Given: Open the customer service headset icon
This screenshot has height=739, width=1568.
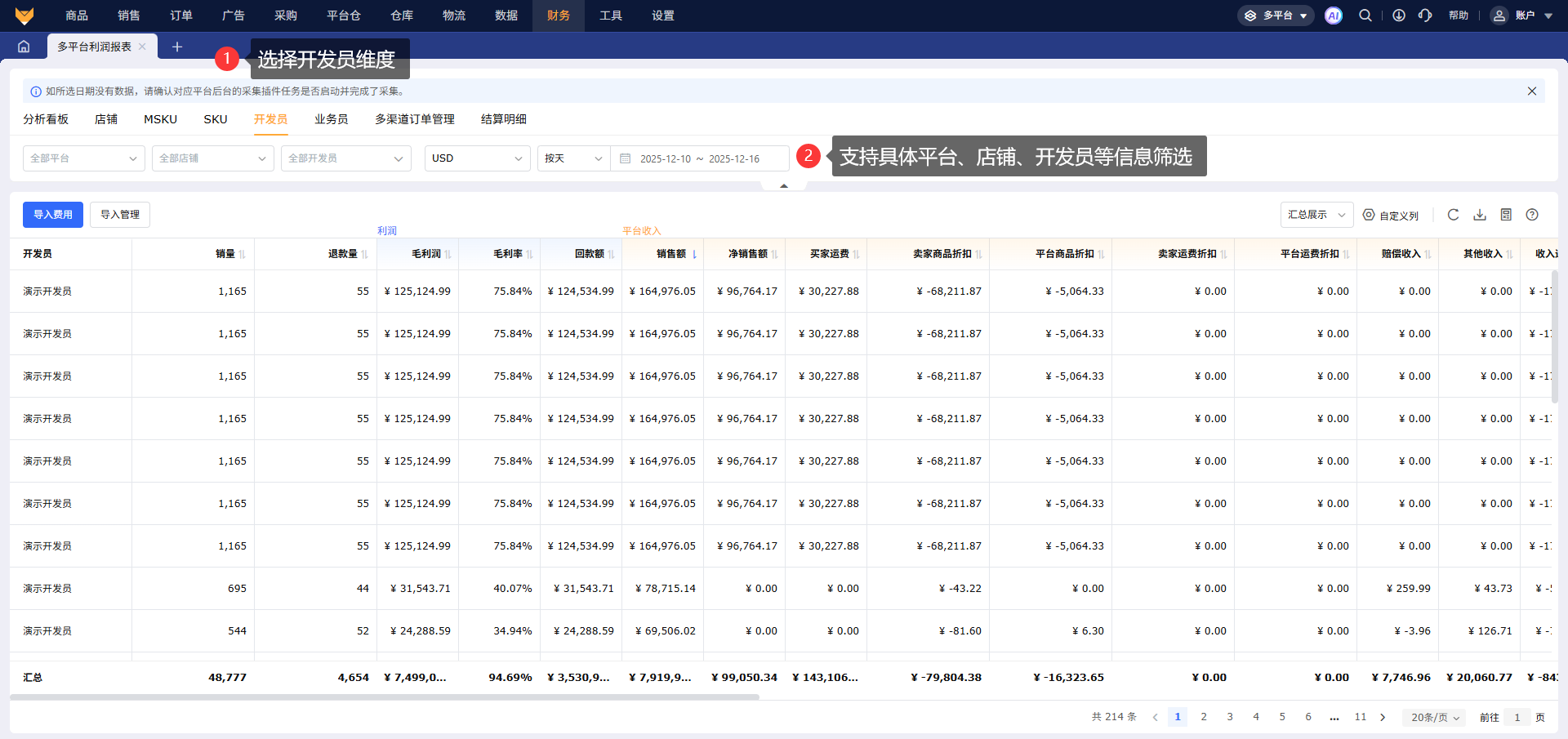Looking at the screenshot, I should (x=1425, y=16).
